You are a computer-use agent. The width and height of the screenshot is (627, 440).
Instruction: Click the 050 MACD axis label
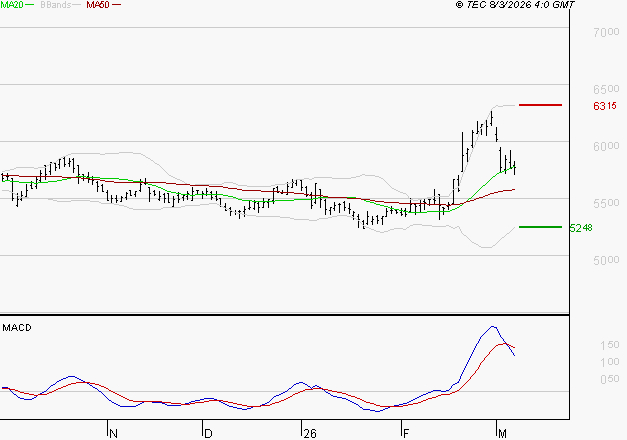pyautogui.click(x=610, y=379)
